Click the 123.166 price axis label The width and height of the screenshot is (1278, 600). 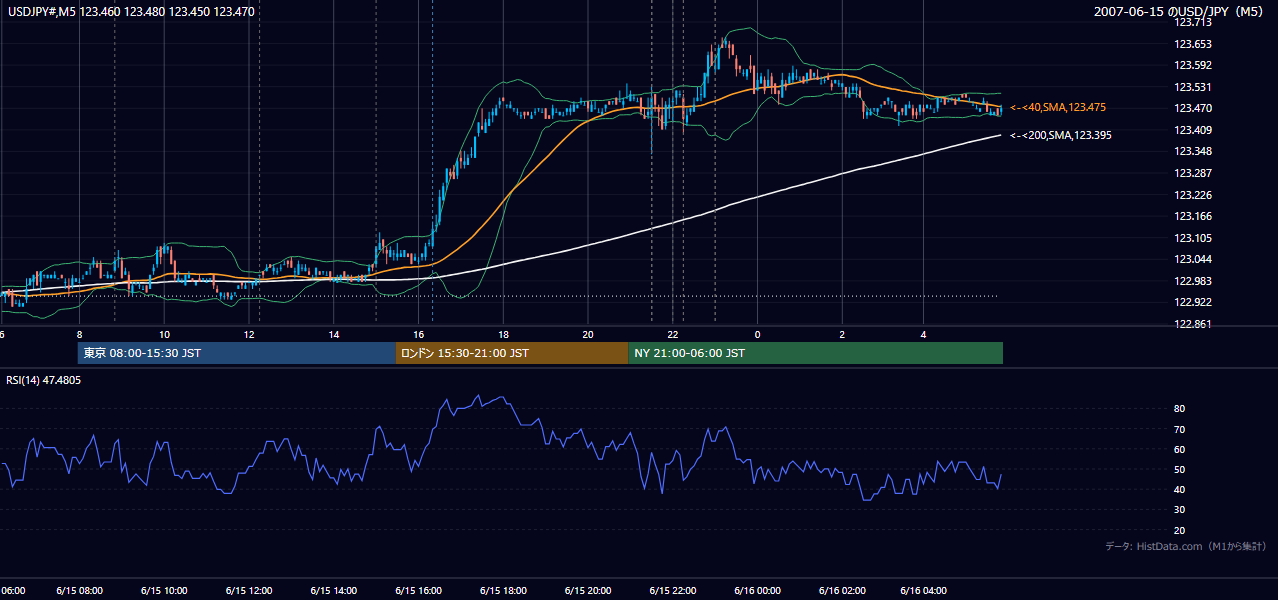point(1194,216)
